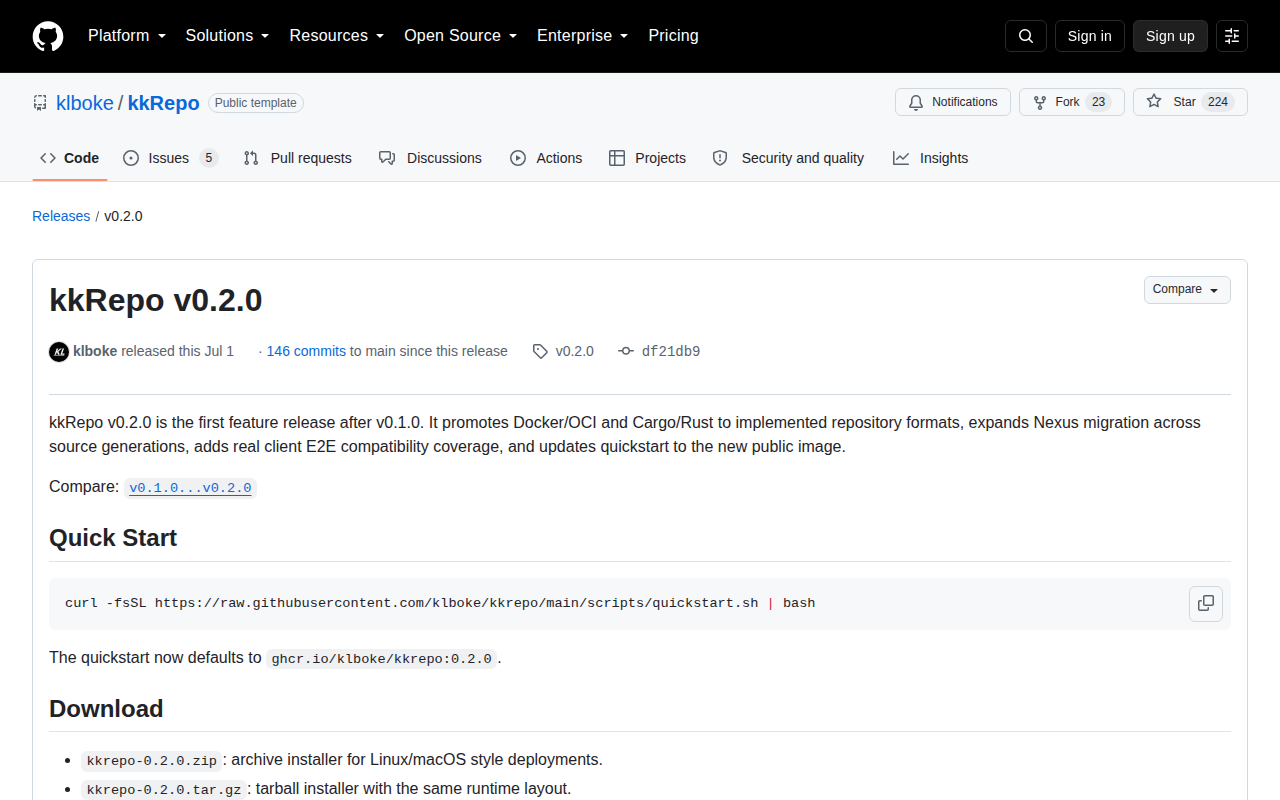Click the repository template icon beside klboke

point(40,102)
